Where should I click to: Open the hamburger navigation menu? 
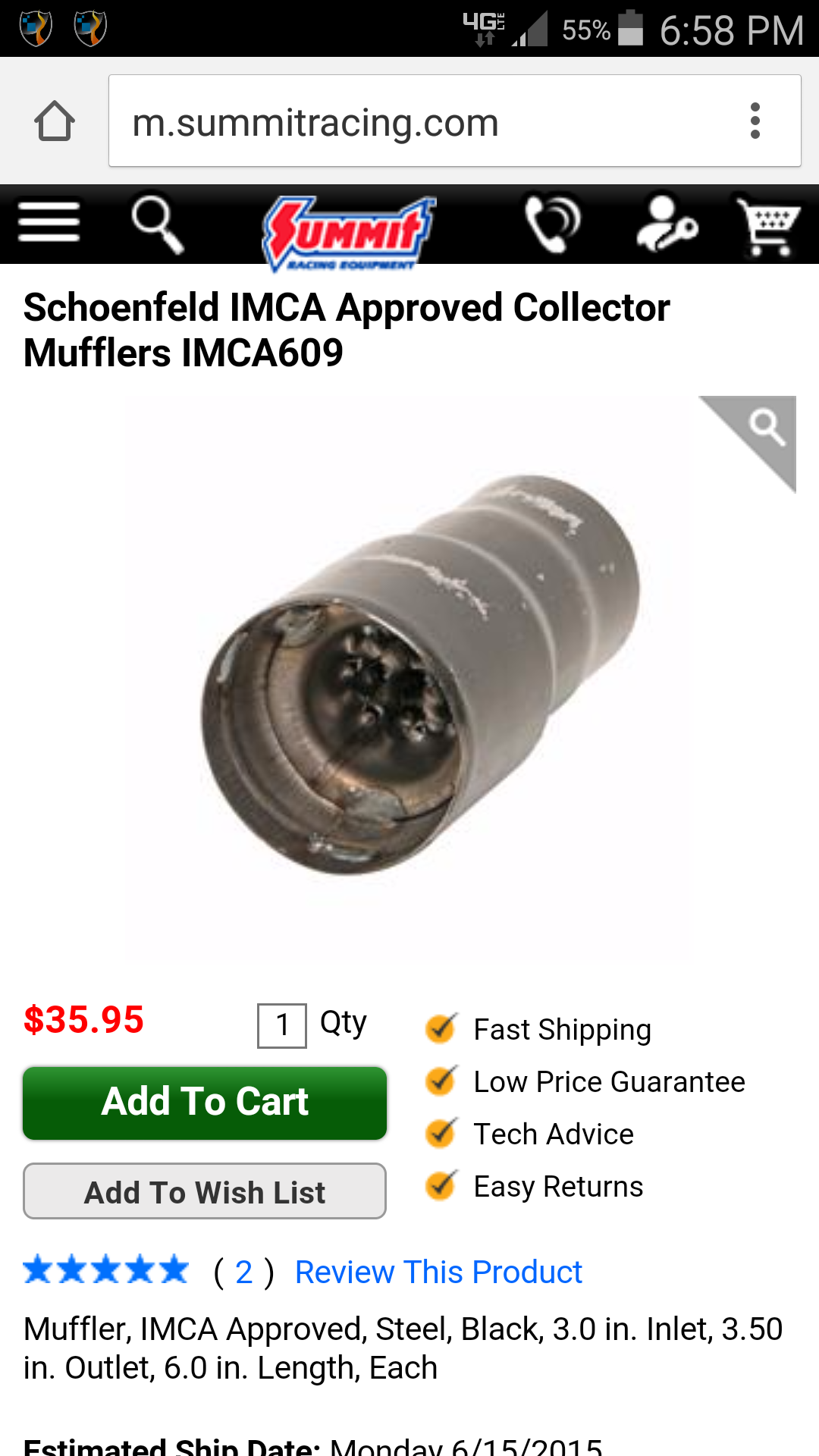49,222
